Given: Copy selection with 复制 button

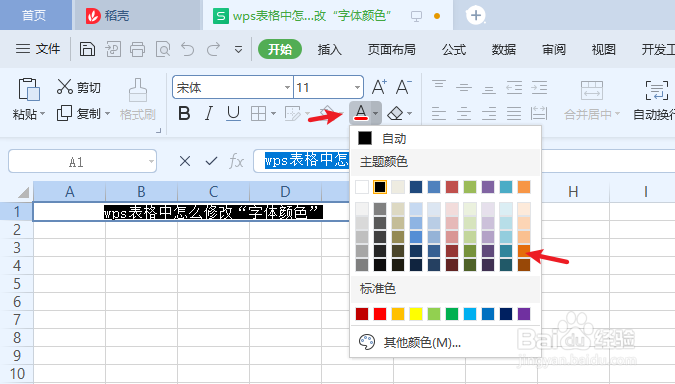Looking at the screenshot, I should coord(80,114).
